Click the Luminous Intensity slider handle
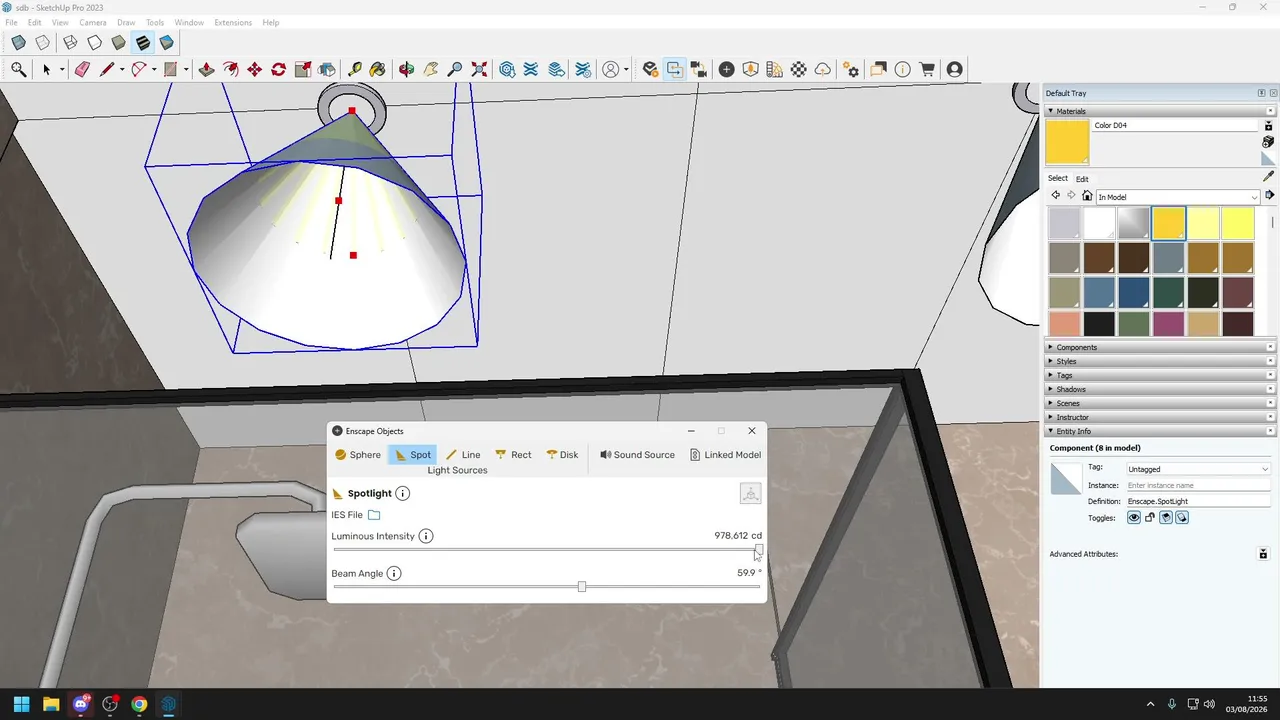The image size is (1280, 720). coord(759,550)
